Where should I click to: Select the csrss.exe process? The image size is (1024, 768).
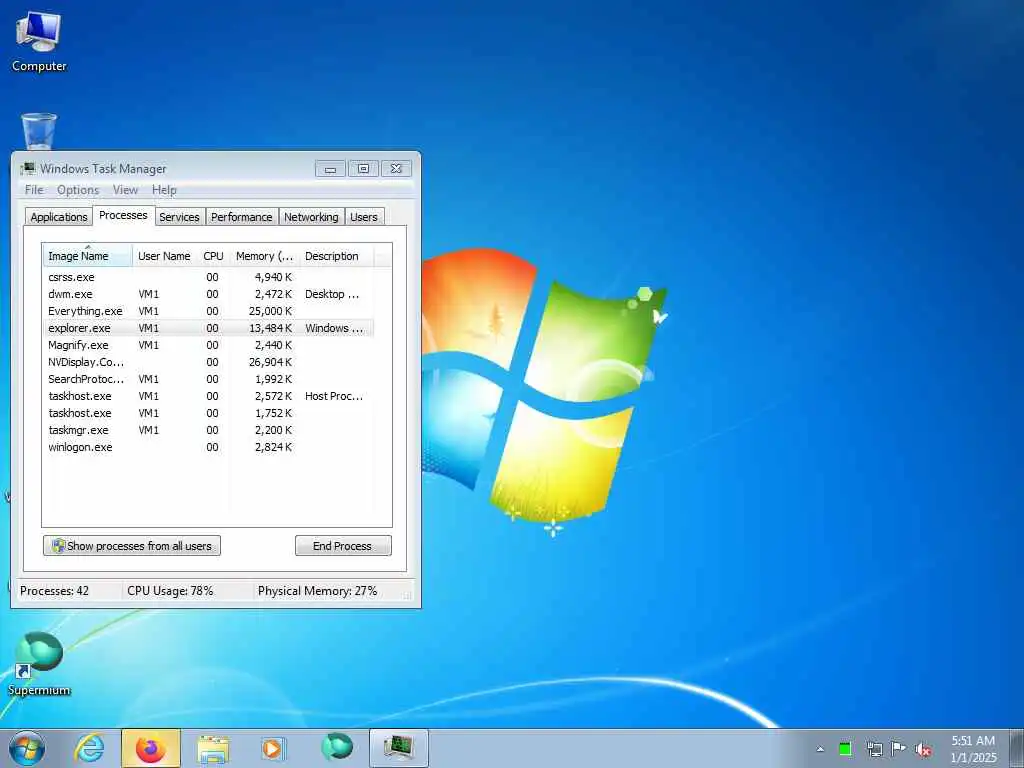point(208,277)
